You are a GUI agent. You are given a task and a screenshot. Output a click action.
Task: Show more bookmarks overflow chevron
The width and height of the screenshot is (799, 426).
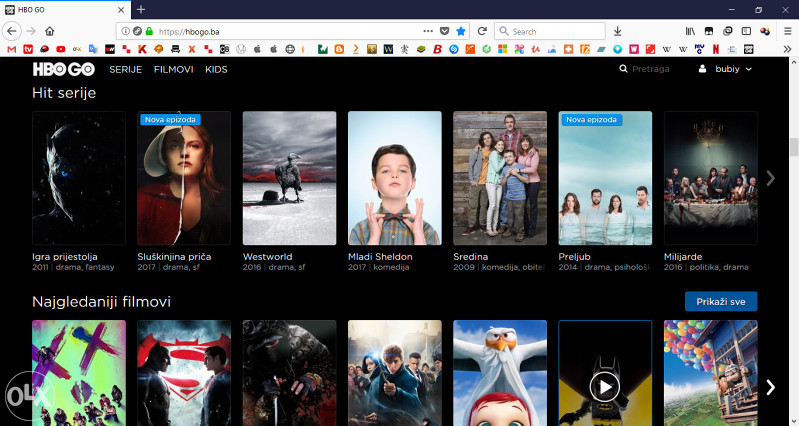(x=787, y=49)
